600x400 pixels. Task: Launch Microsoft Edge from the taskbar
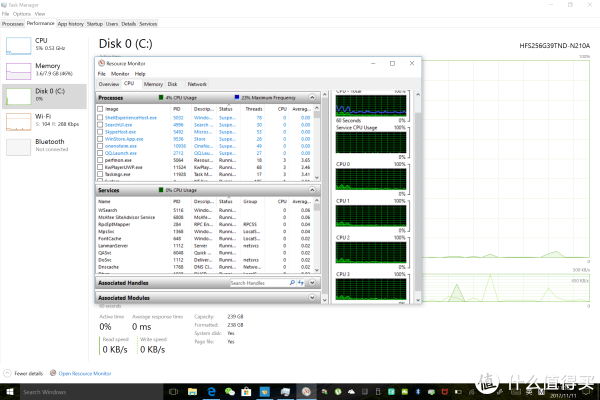tap(211, 392)
